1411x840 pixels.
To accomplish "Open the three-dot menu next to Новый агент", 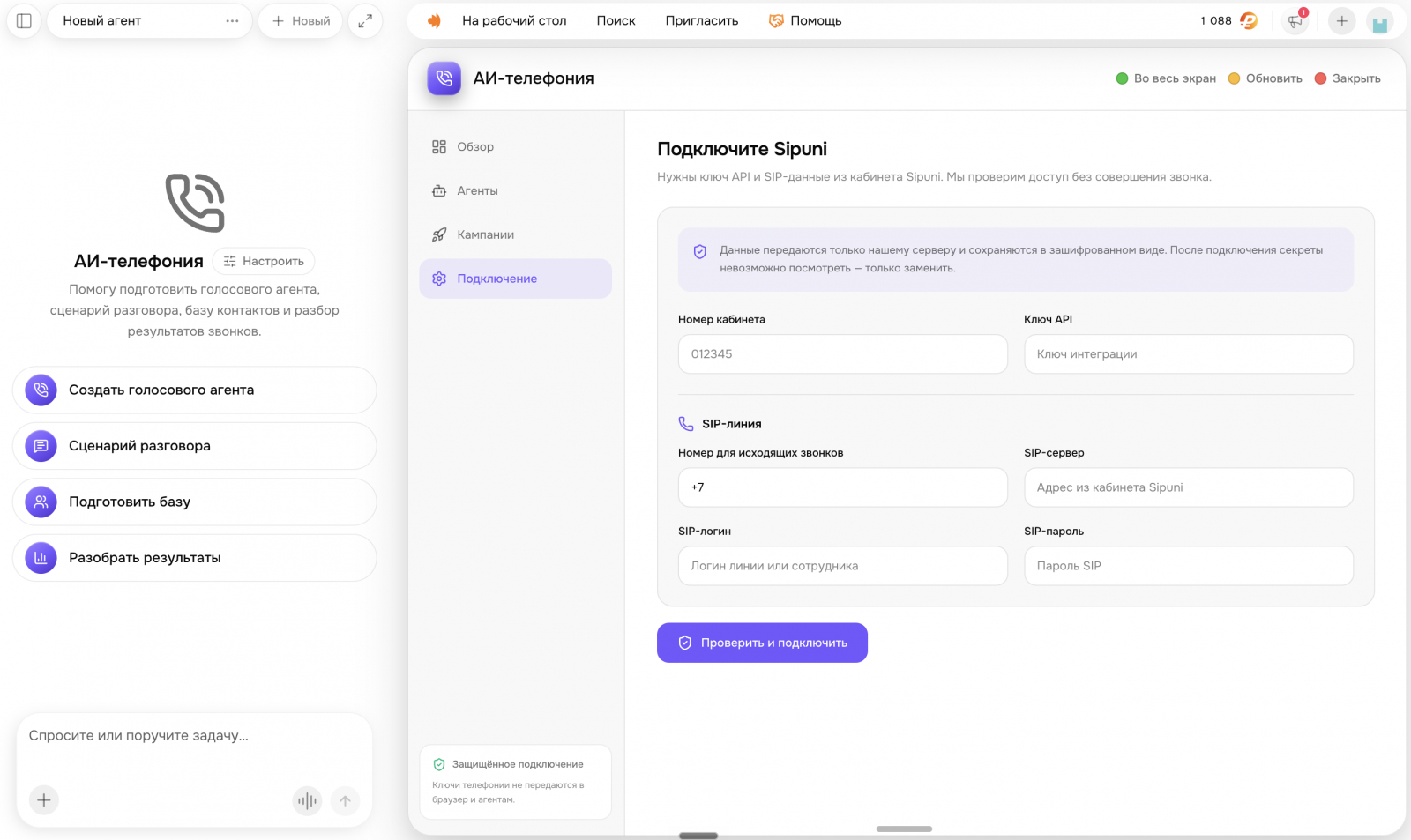I will [232, 21].
